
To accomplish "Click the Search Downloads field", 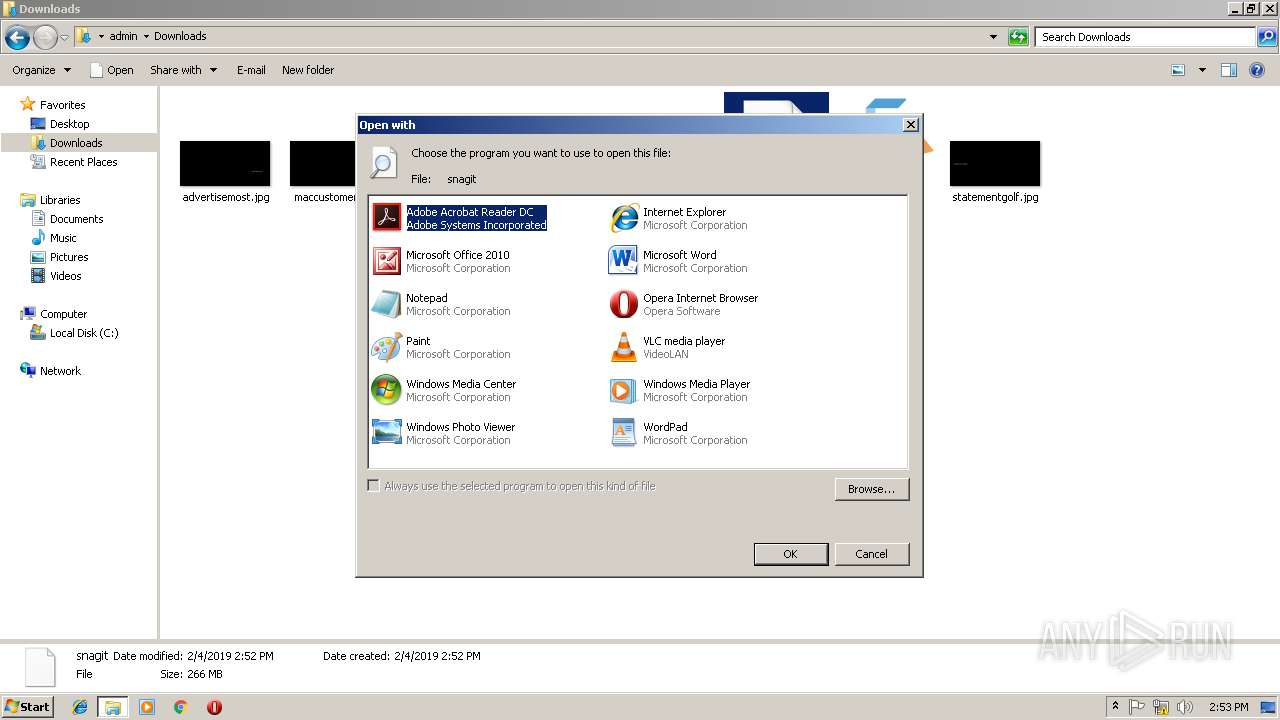I will (1146, 37).
